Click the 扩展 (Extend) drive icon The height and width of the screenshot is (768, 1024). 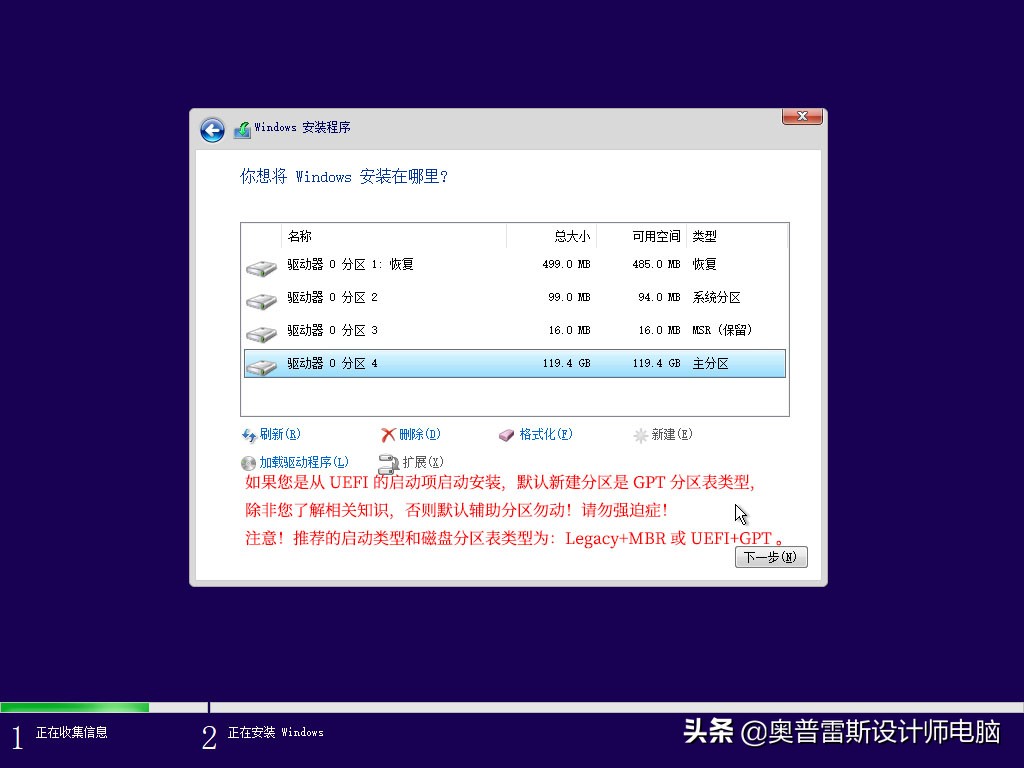[x=387, y=462]
